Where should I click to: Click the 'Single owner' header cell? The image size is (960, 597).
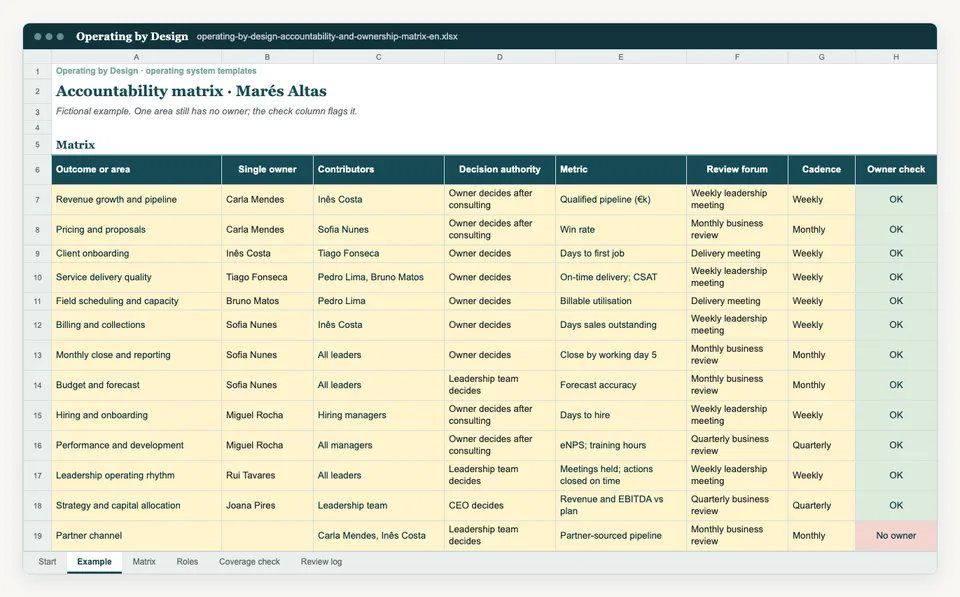[x=267, y=170]
